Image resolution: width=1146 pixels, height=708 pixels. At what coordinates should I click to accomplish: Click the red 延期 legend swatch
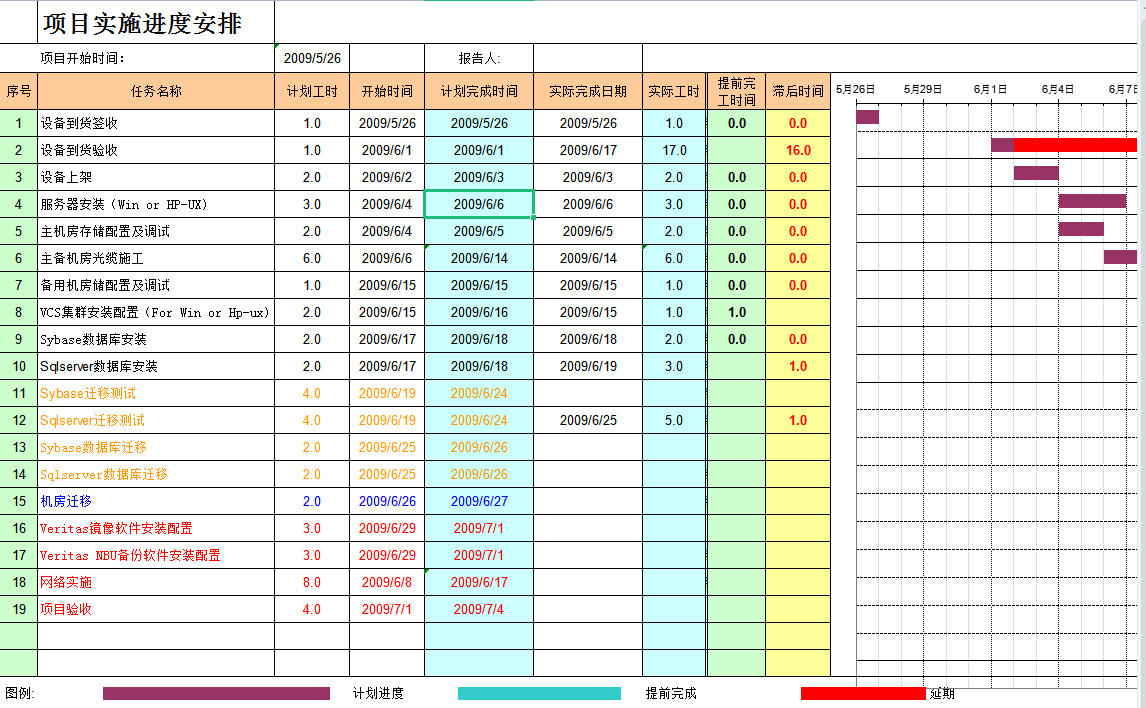tap(863, 693)
